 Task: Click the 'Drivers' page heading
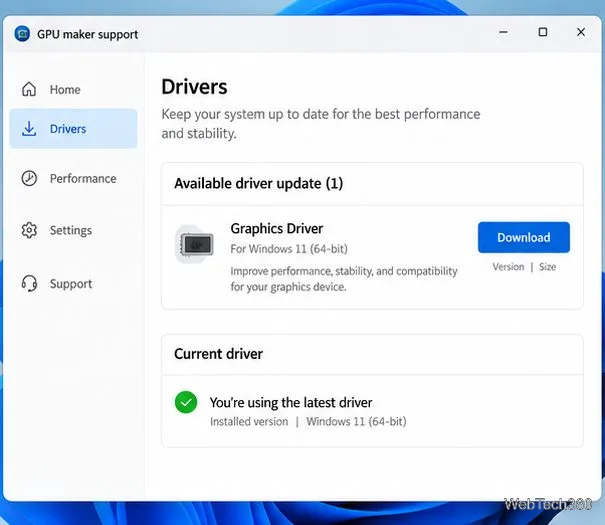click(x=194, y=87)
